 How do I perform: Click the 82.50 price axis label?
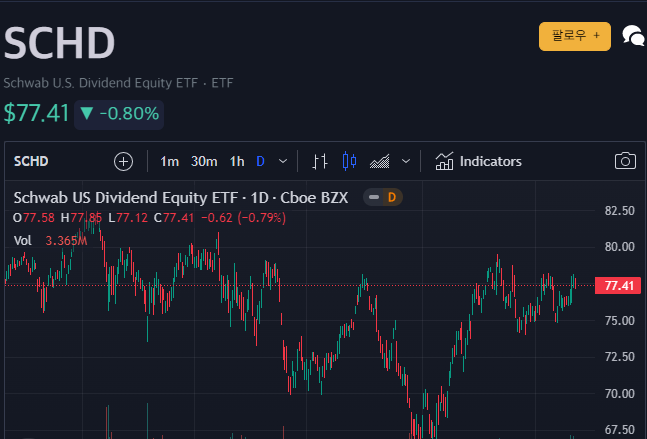(x=619, y=211)
